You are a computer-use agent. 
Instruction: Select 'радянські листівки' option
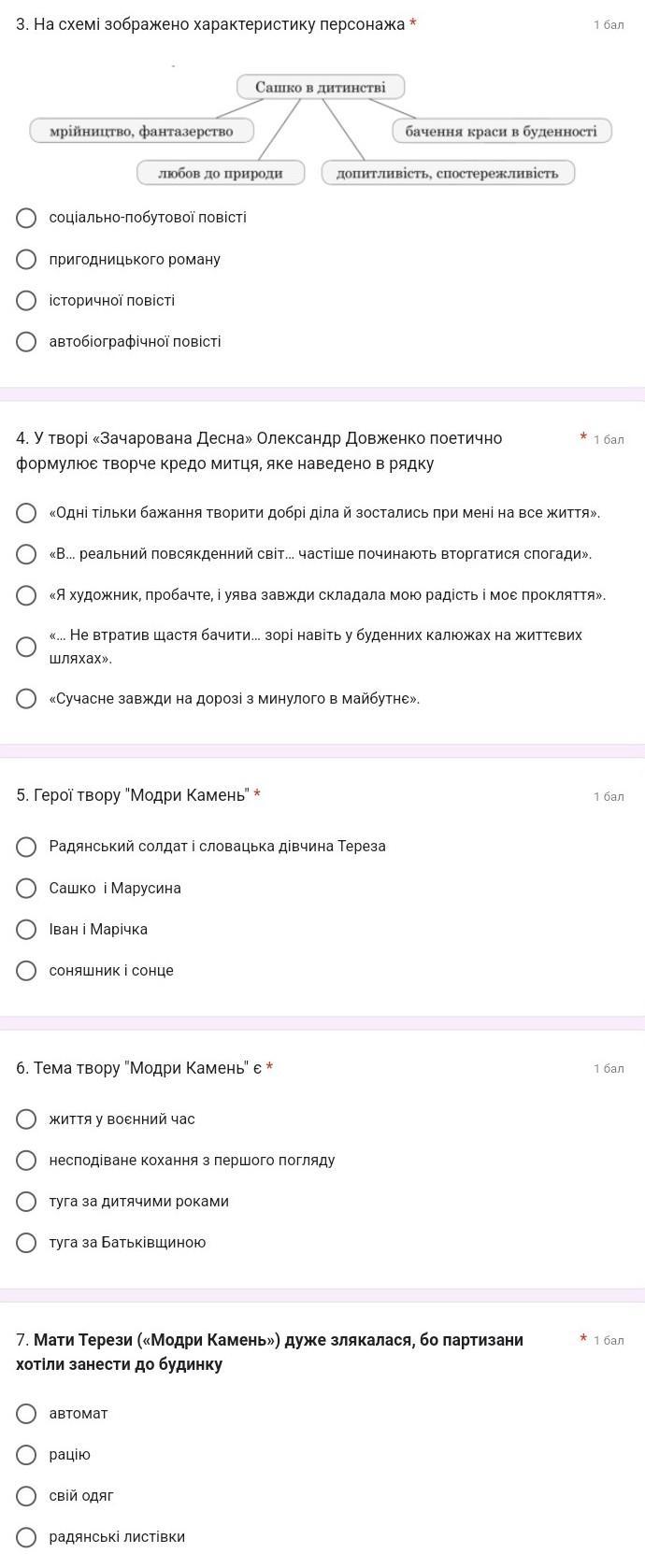pyautogui.click(x=27, y=1537)
